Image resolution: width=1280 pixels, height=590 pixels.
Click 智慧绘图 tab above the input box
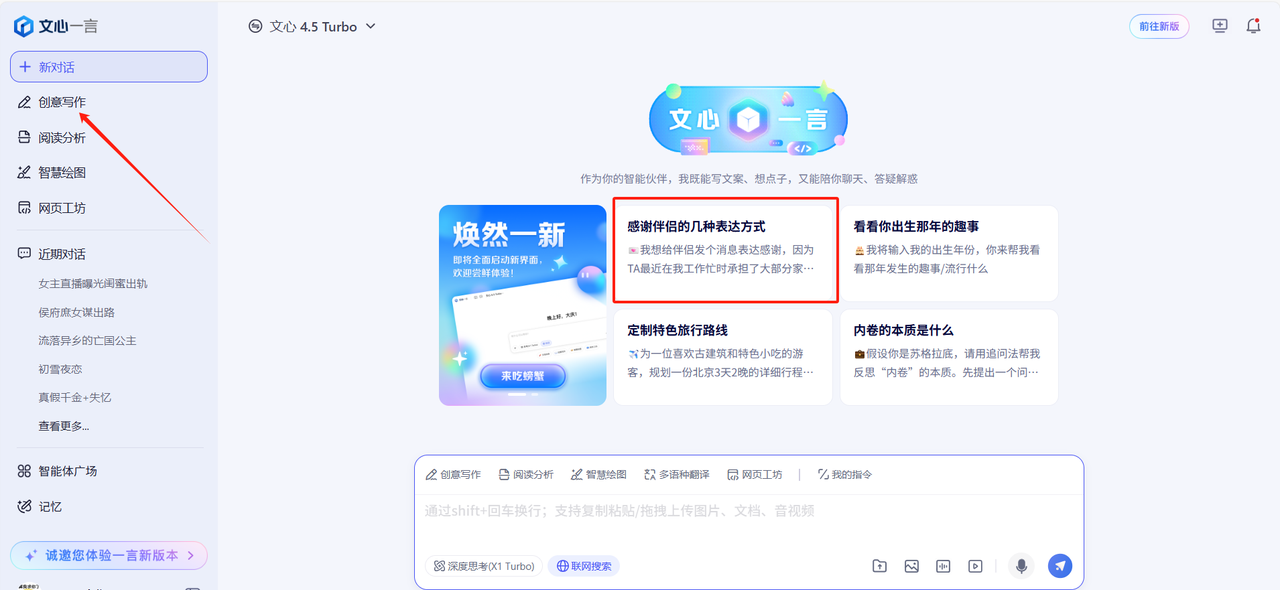pyautogui.click(x=599, y=475)
